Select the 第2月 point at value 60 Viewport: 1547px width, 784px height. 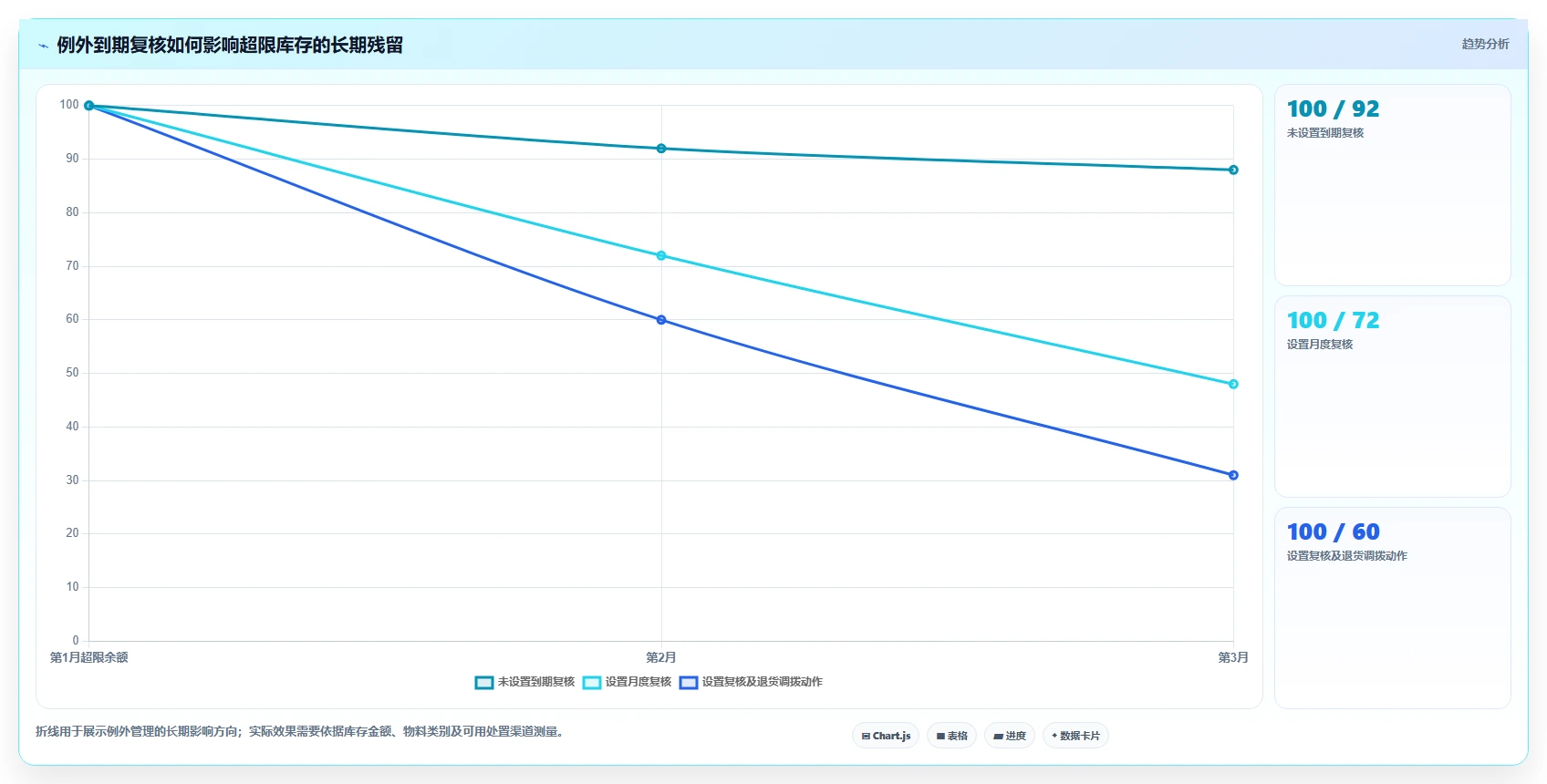pyautogui.click(x=661, y=320)
